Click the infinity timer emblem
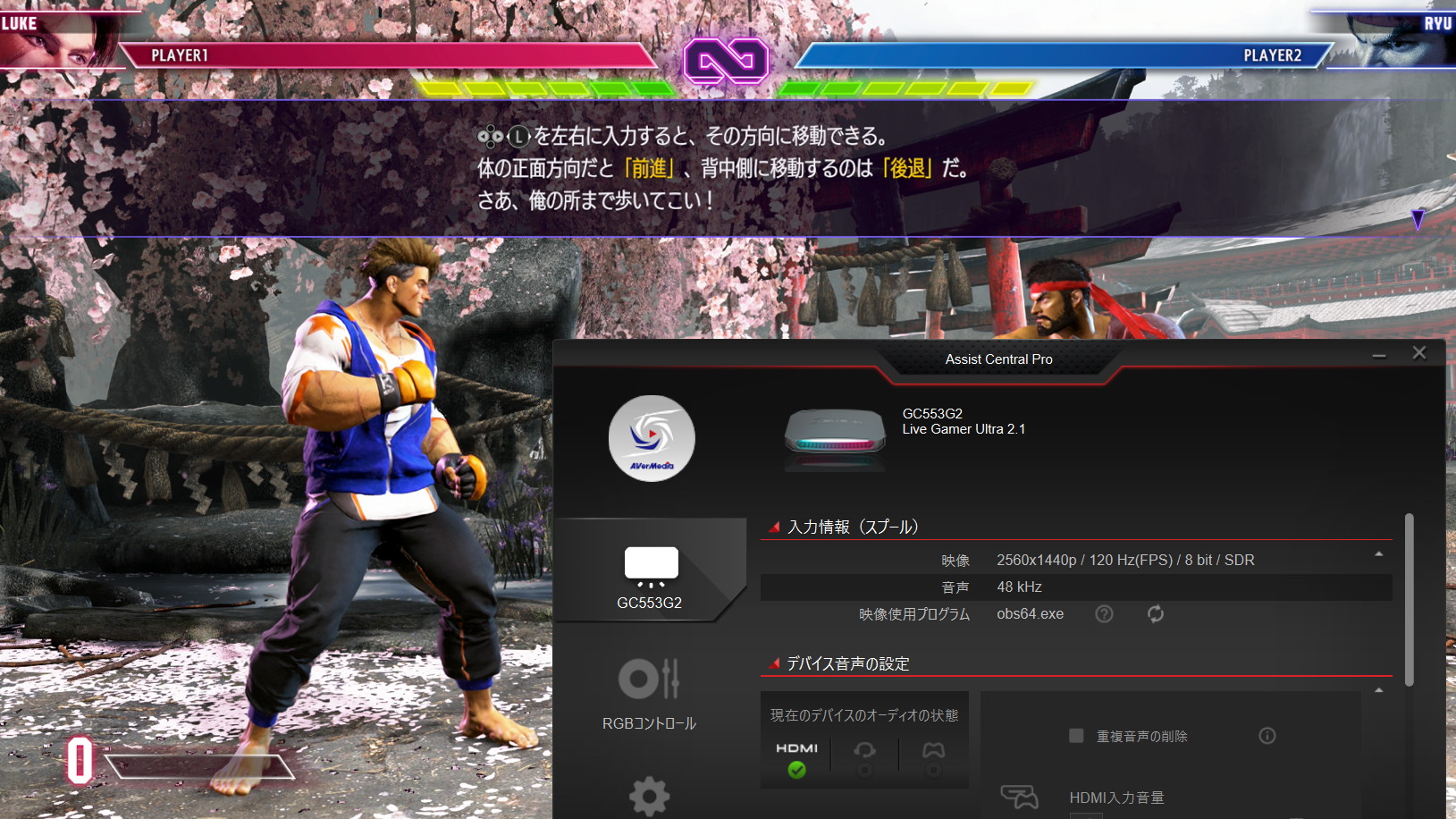1456x819 pixels. tap(726, 61)
